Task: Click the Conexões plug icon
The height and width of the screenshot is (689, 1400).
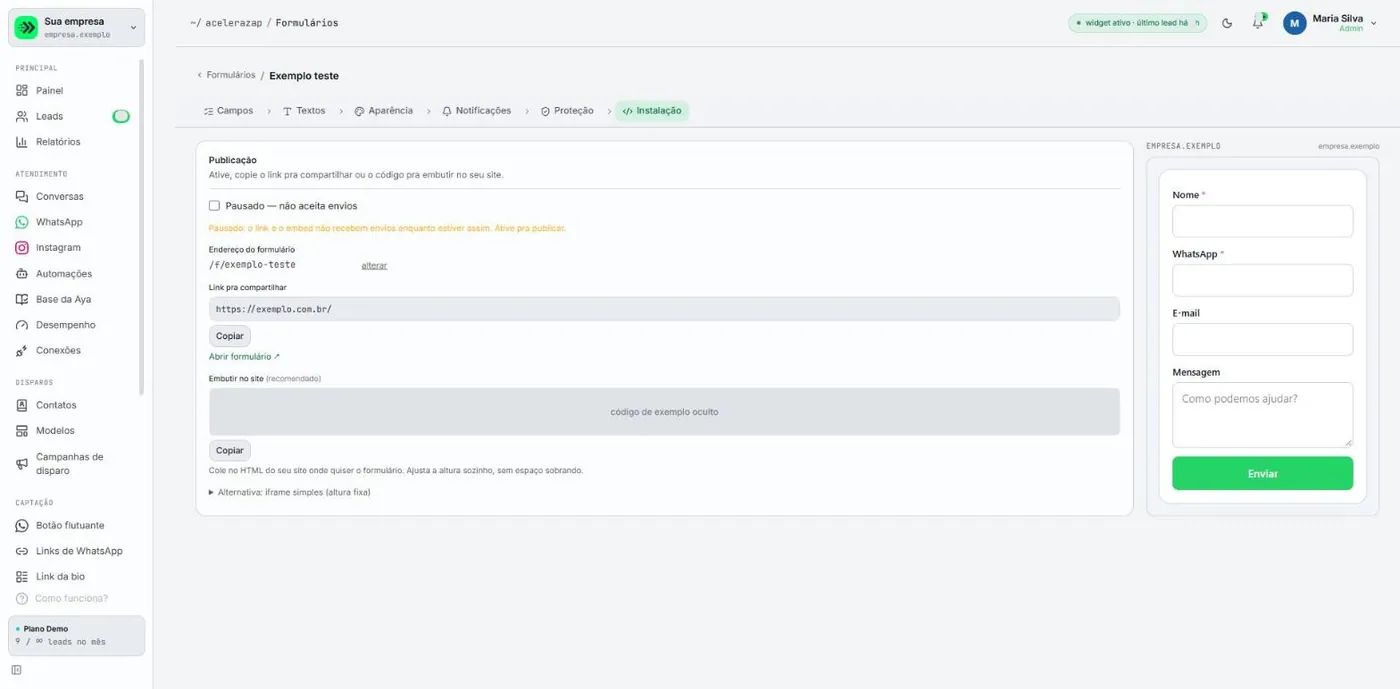Action: (22, 351)
